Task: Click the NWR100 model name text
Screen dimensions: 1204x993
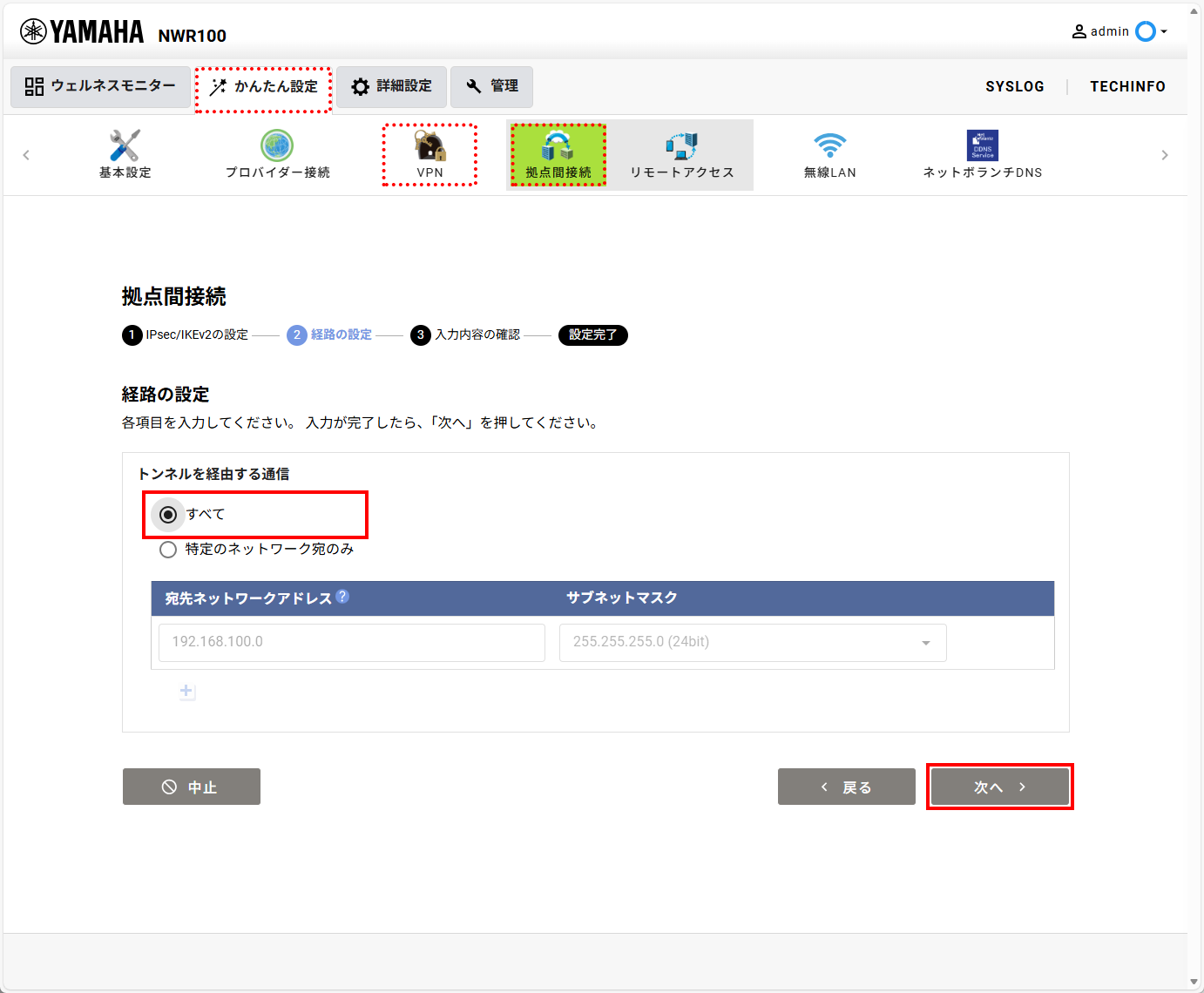Action: pos(193,36)
